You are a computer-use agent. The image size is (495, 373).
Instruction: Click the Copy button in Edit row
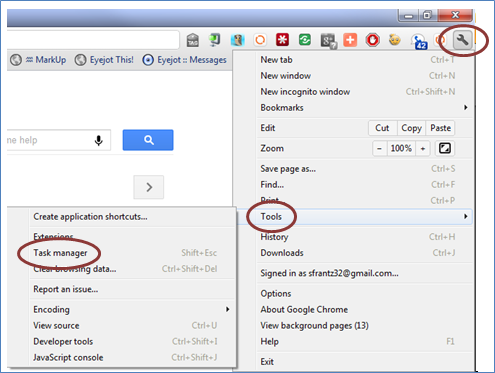coord(411,128)
